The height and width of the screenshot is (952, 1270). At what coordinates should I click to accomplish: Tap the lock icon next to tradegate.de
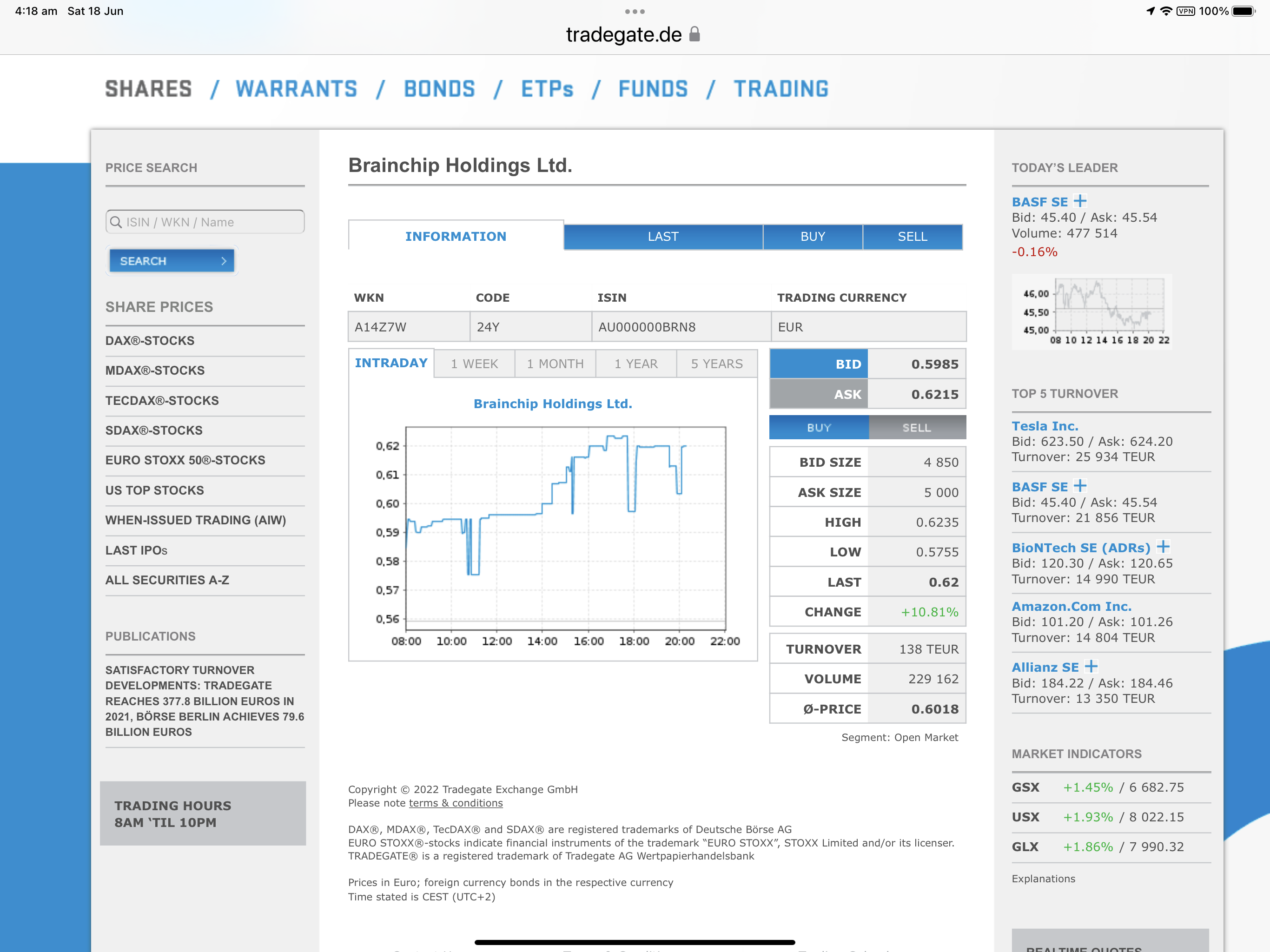pyautogui.click(x=695, y=34)
